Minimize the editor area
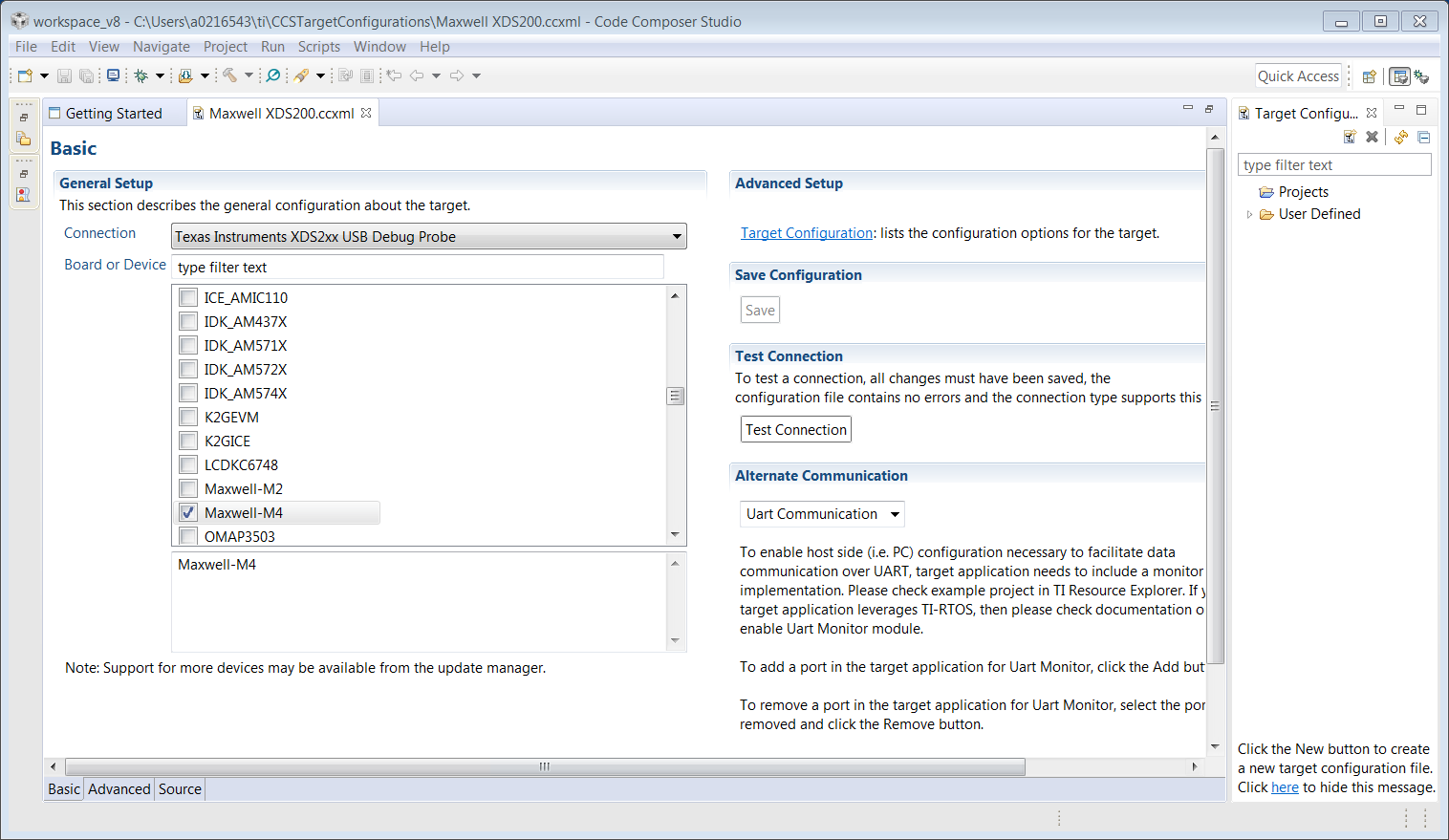This screenshot has width=1449, height=840. 1188,108
